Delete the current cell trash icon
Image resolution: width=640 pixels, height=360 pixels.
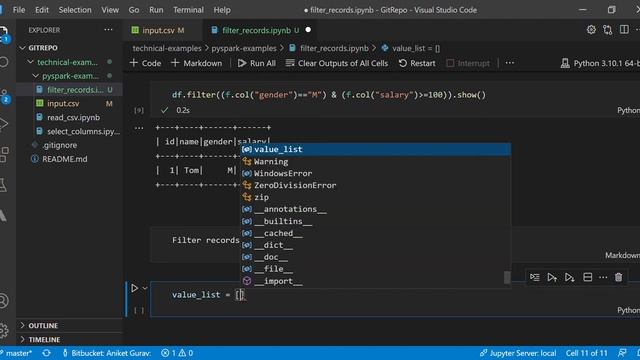pos(618,278)
